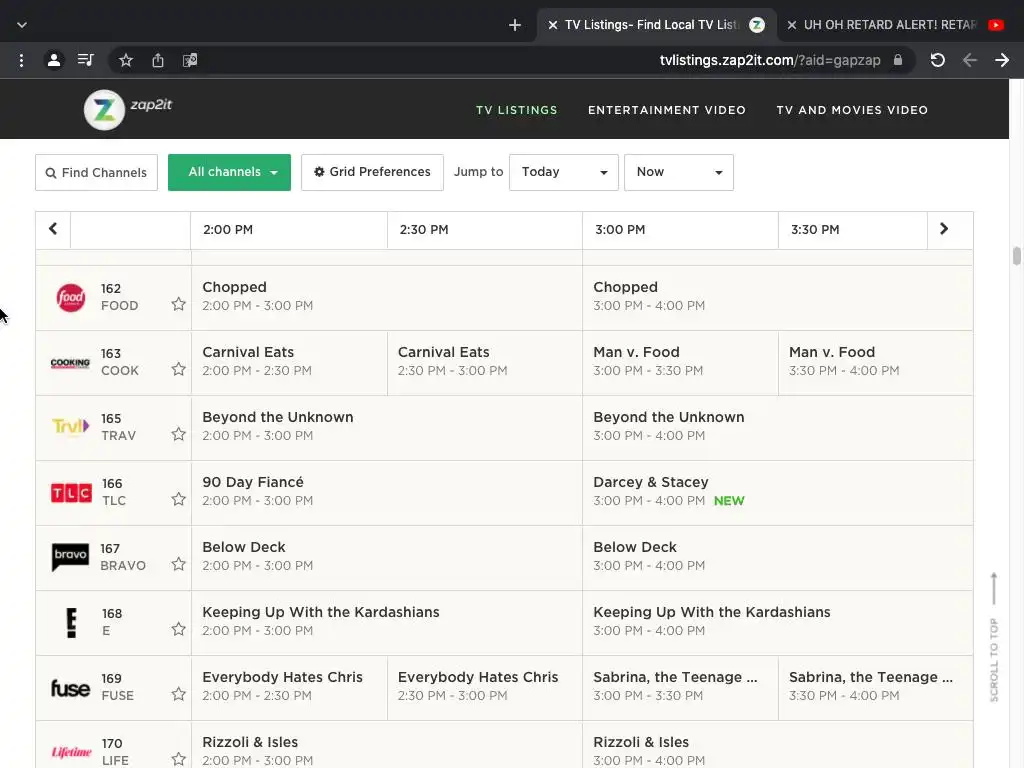
Task: Click the page vertical scrollbar thumb
Action: click(1016, 256)
